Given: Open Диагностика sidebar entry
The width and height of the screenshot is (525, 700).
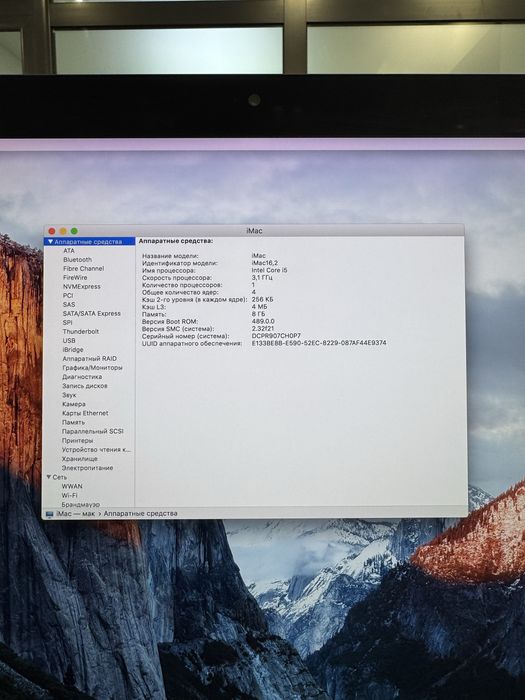Looking at the screenshot, I should [82, 376].
